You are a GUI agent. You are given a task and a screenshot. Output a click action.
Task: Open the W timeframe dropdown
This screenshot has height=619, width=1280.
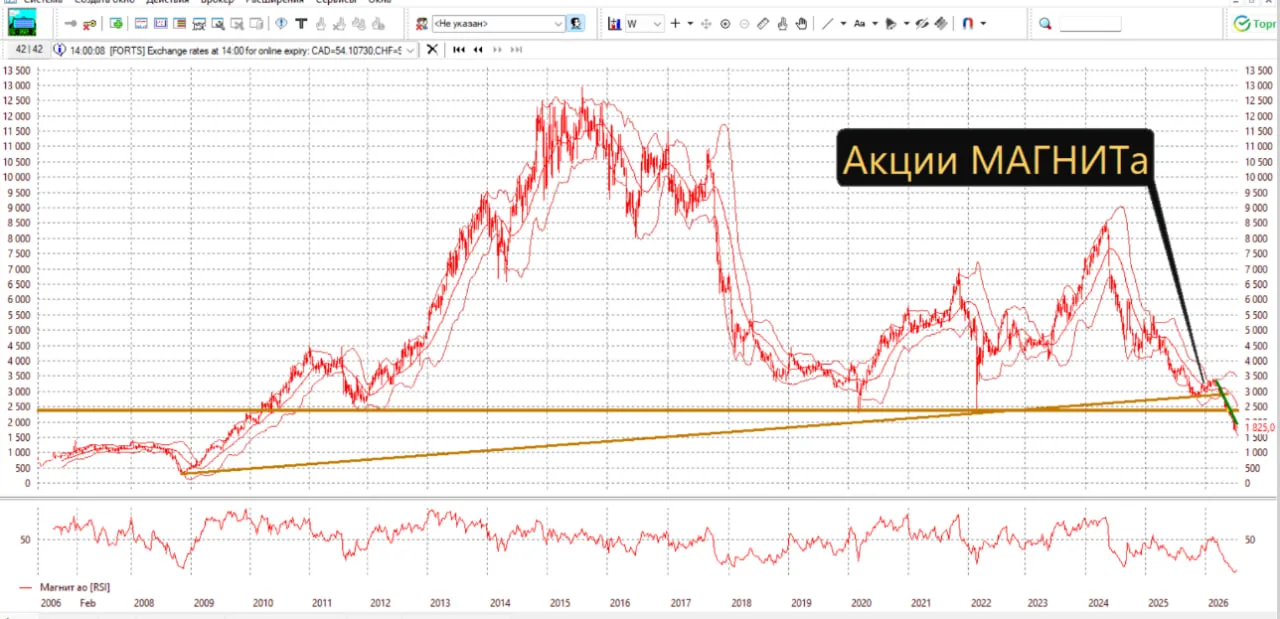tap(644, 23)
